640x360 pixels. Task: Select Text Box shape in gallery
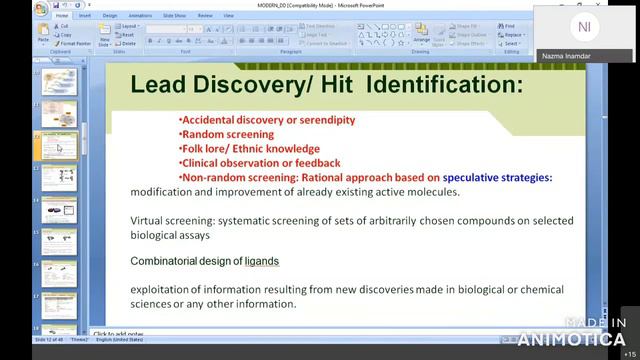[361, 27]
